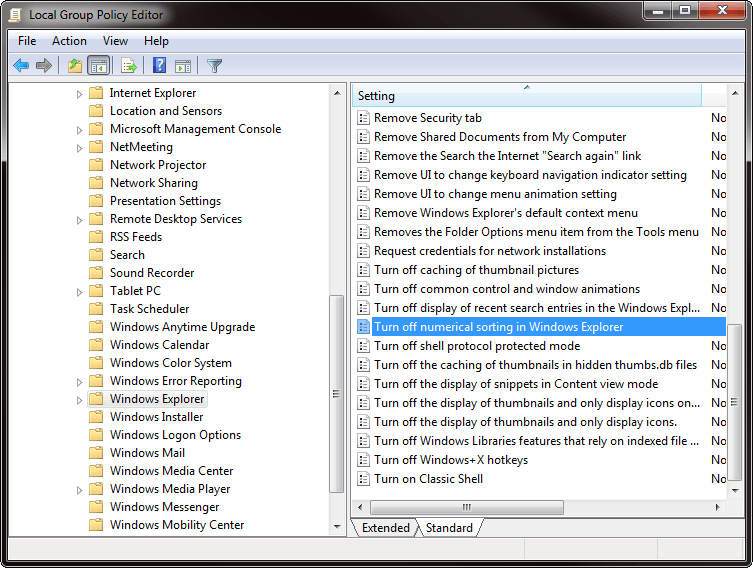Toggle Show/Hide Console Tree toolbar icon
Viewport: 753px width, 568px height.
point(98,65)
